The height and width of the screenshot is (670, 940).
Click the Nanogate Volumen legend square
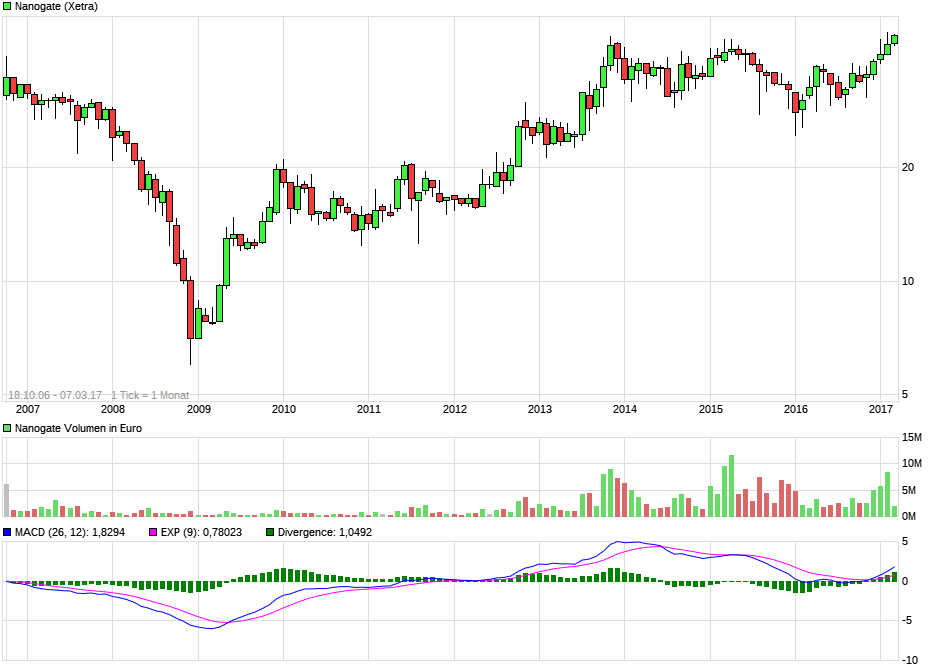pyautogui.click(x=7, y=428)
